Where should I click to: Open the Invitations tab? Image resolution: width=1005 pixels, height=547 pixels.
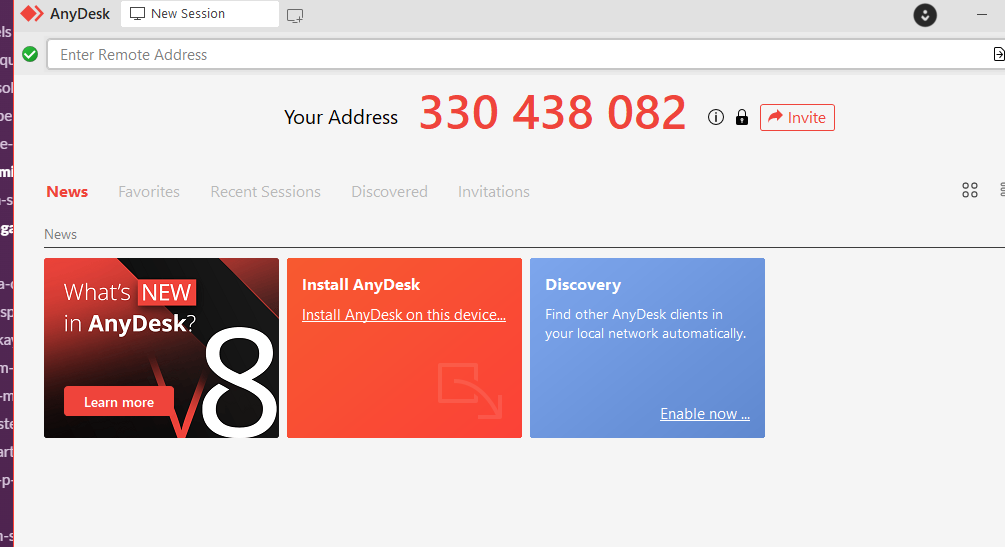[x=494, y=192]
